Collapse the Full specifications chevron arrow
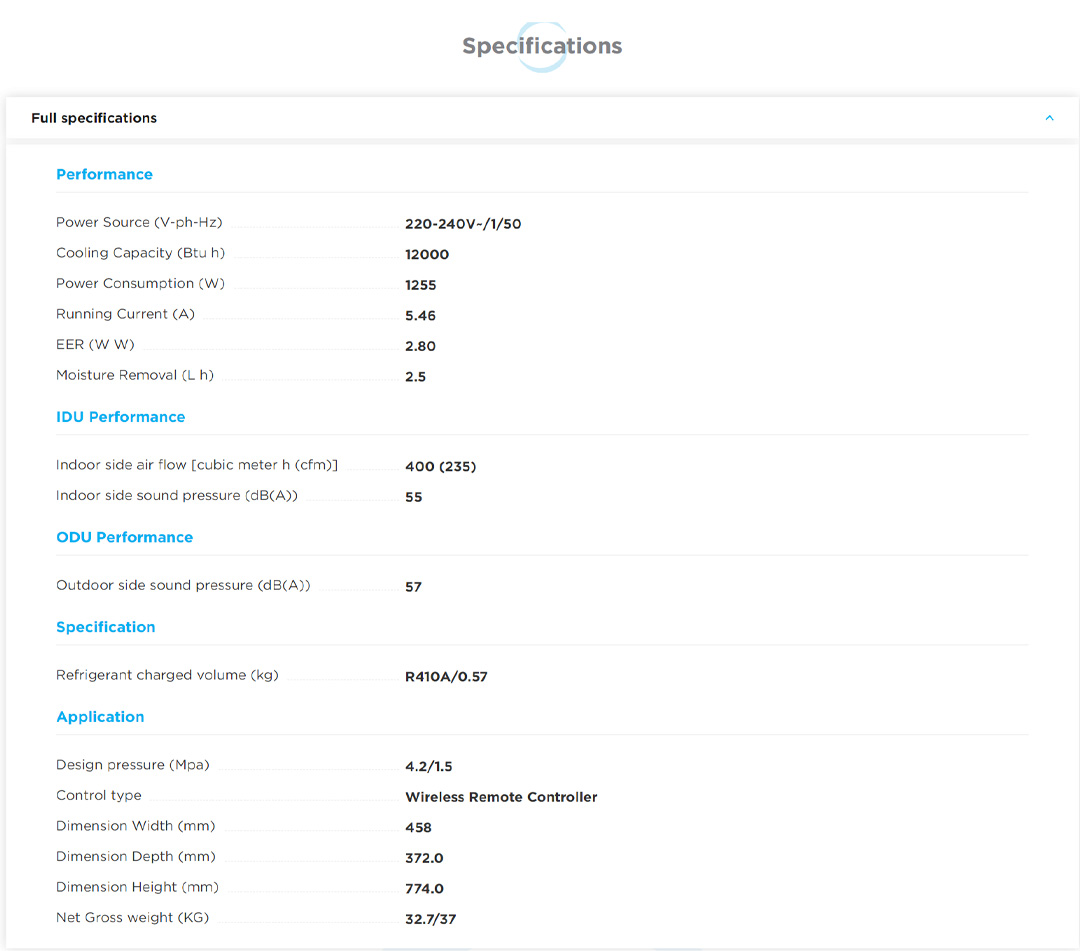Image resolution: width=1080 pixels, height=951 pixels. point(1049,118)
